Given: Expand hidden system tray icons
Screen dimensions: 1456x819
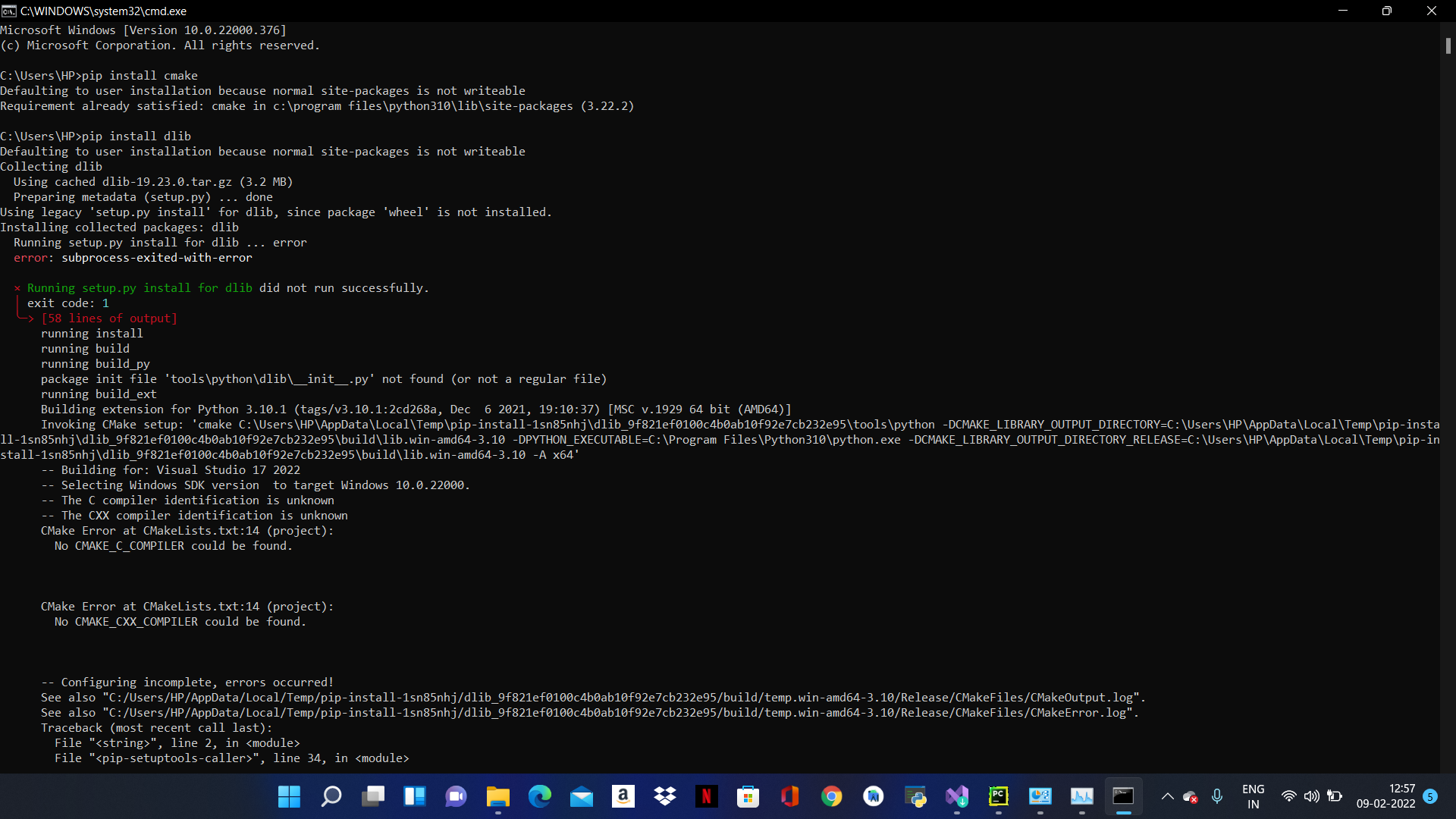Looking at the screenshot, I should click(1166, 796).
